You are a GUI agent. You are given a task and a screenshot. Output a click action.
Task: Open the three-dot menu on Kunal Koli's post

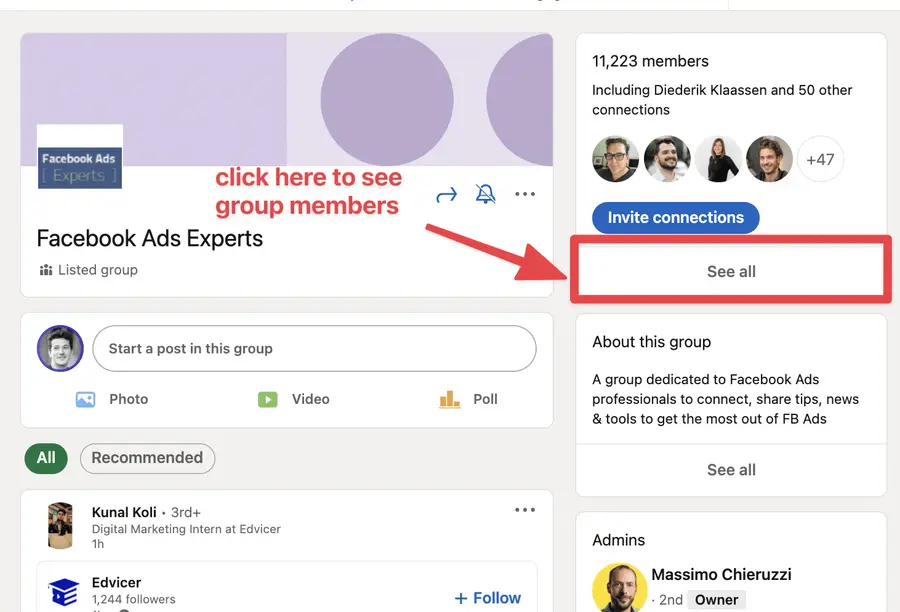525,509
